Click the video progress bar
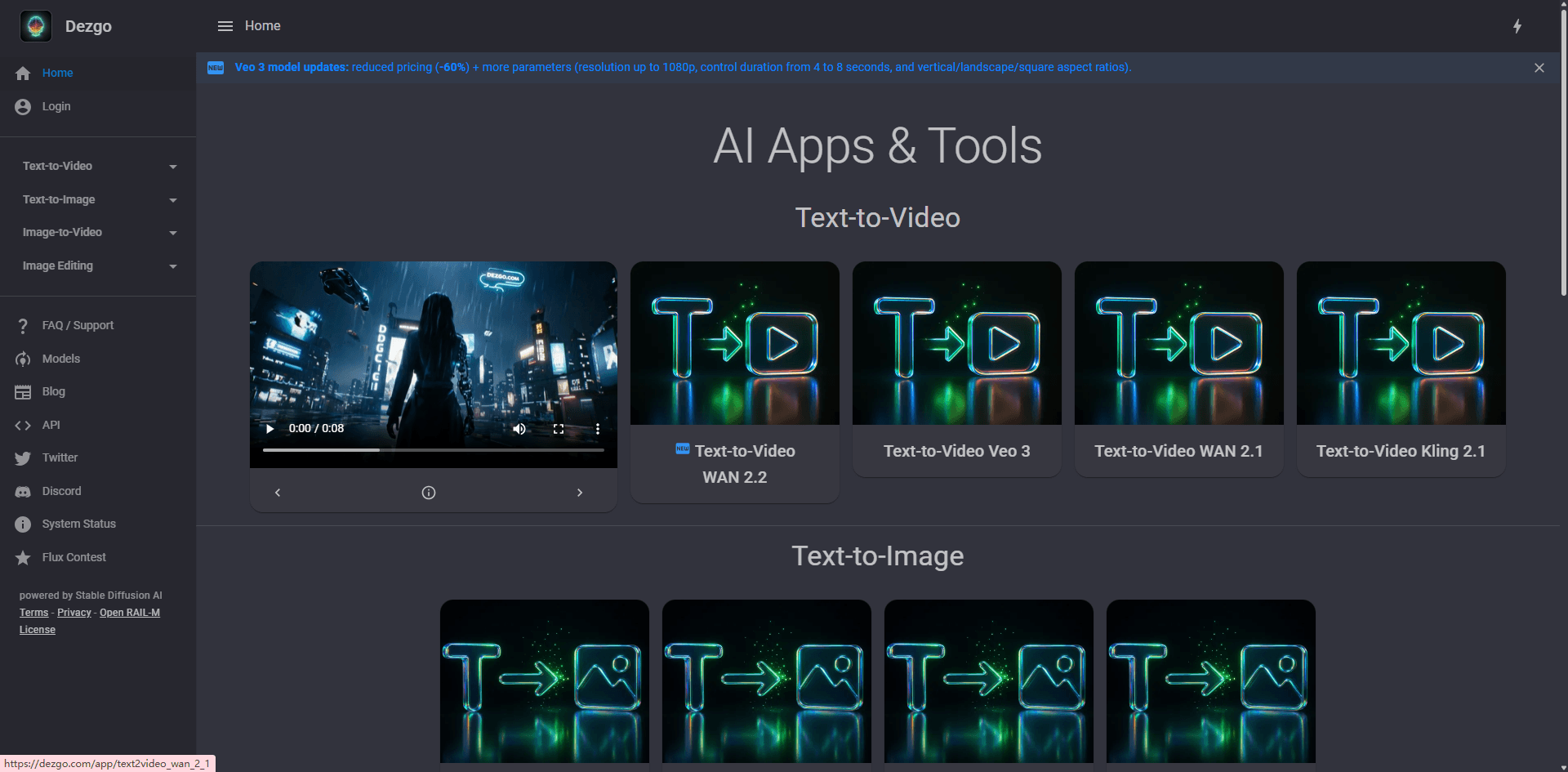This screenshot has height=772, width=1568. [433, 450]
